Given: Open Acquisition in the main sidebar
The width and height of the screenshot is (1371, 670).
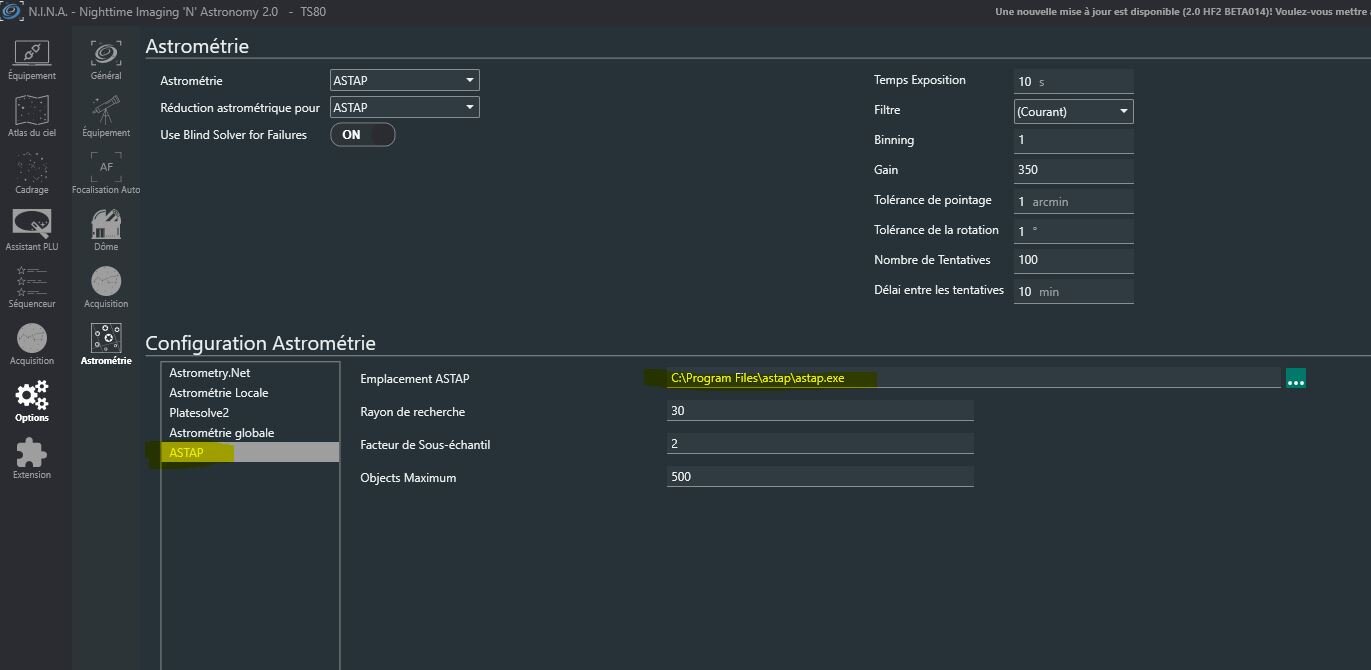Looking at the screenshot, I should (32, 344).
